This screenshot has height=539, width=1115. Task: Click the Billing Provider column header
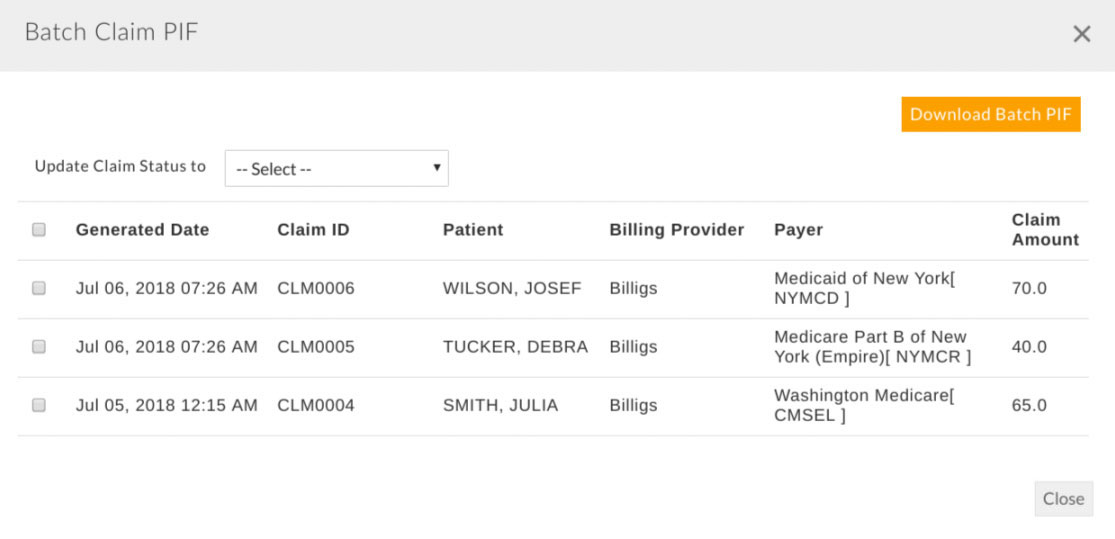(x=676, y=230)
